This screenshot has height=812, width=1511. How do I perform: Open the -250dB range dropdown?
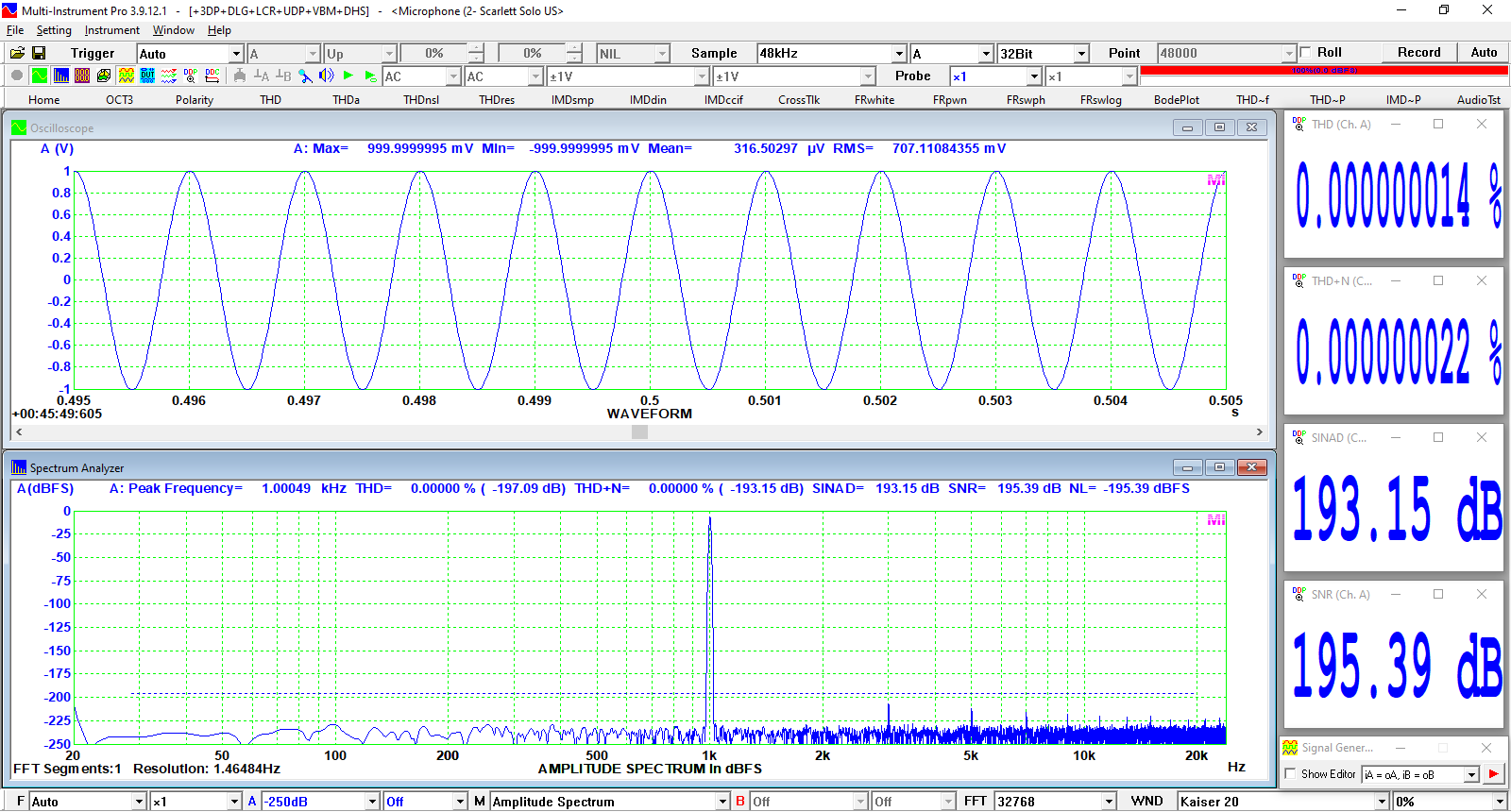(320, 802)
